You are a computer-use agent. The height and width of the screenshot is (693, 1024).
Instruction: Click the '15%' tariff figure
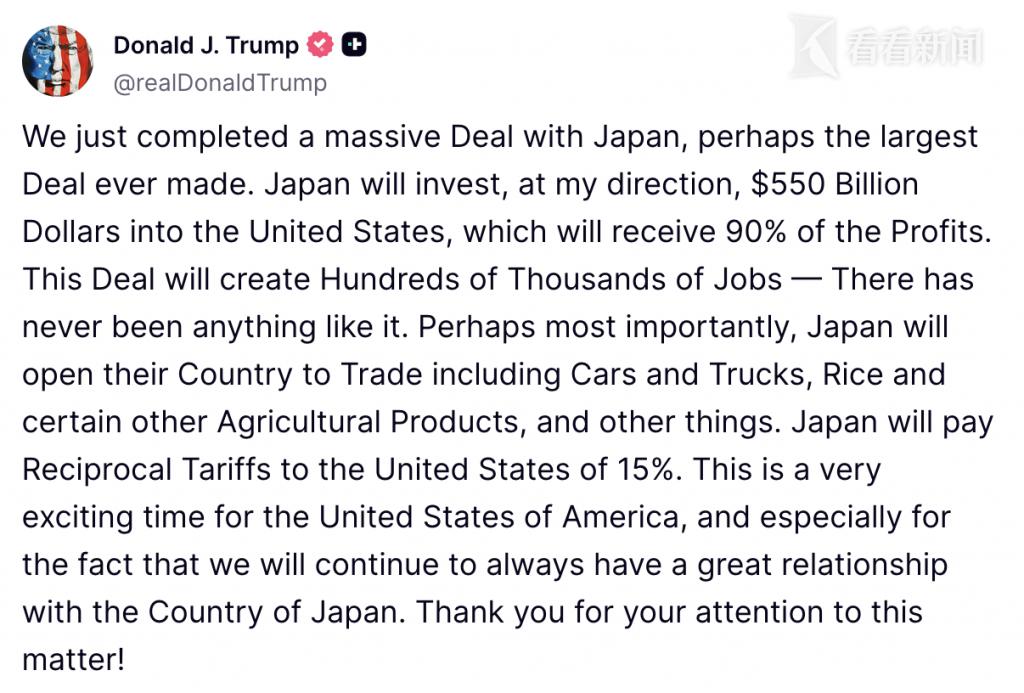pyautogui.click(x=645, y=470)
